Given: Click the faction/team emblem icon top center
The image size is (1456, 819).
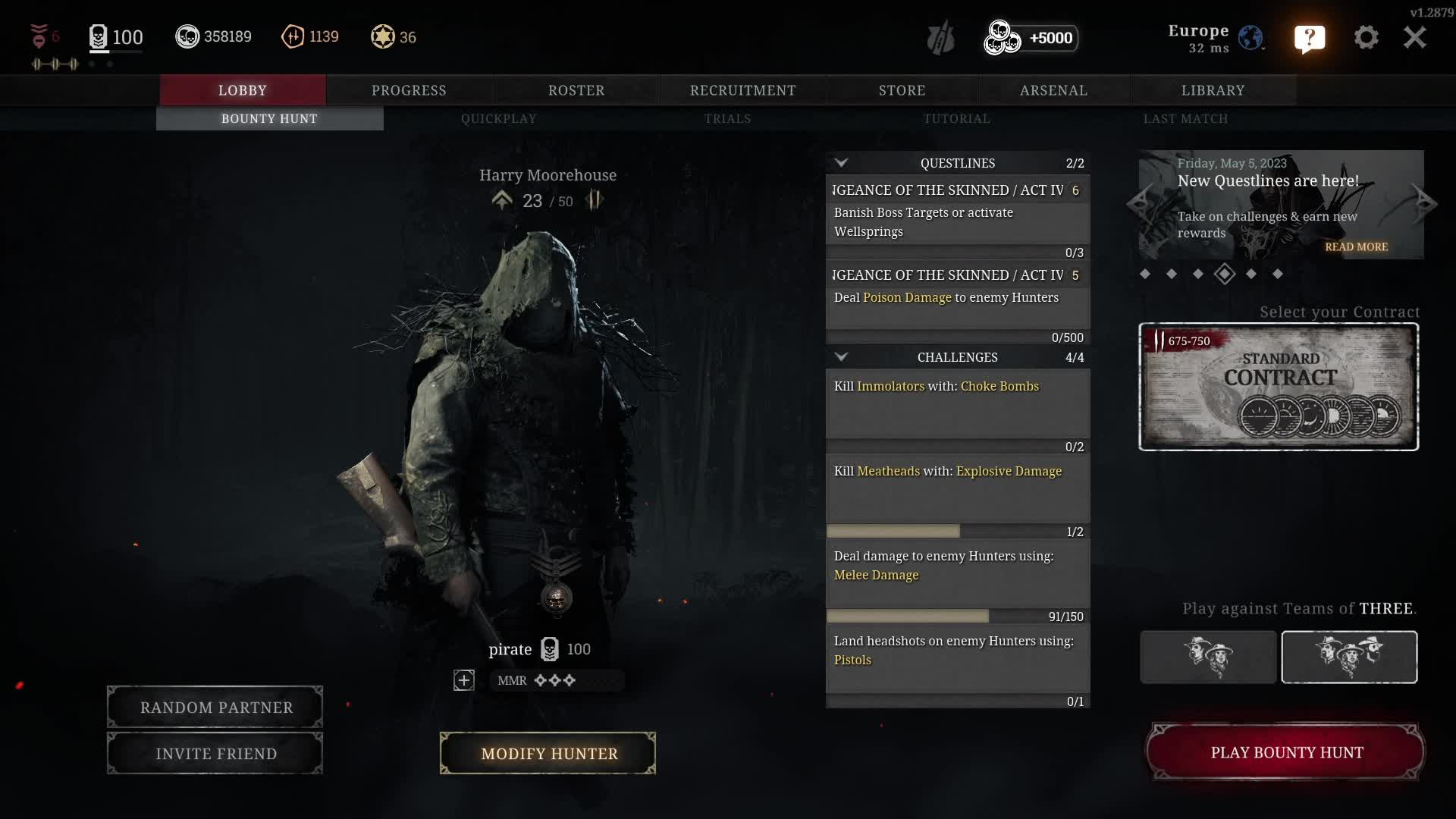Looking at the screenshot, I should 940,37.
